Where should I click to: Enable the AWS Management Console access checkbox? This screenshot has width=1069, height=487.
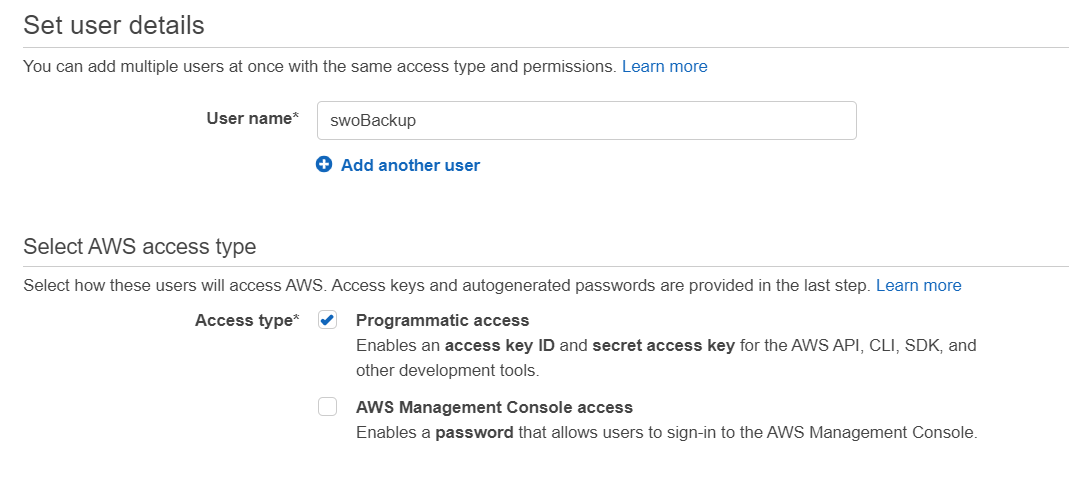coord(327,407)
